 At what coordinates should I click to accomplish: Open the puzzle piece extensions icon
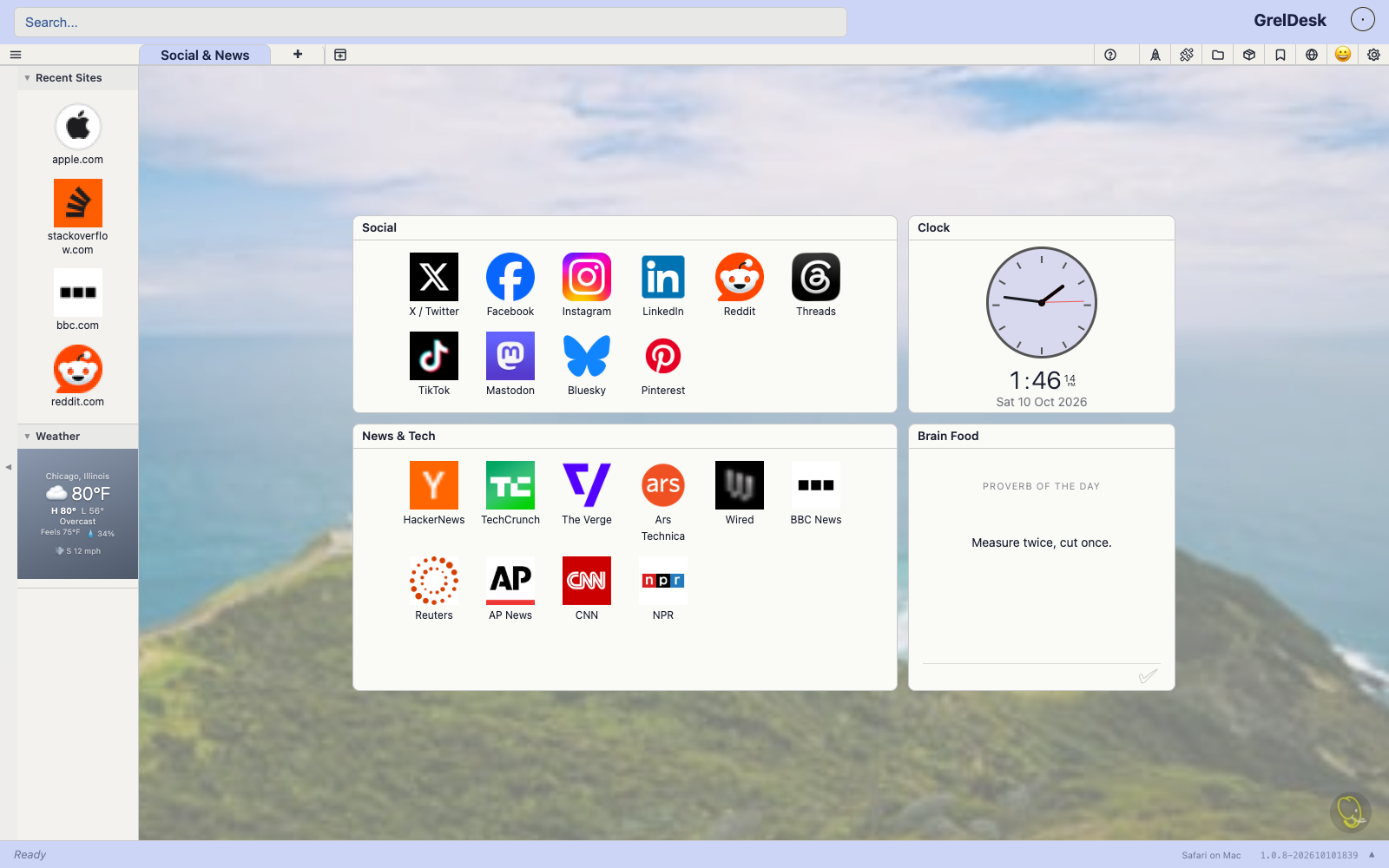pyautogui.click(x=1187, y=55)
